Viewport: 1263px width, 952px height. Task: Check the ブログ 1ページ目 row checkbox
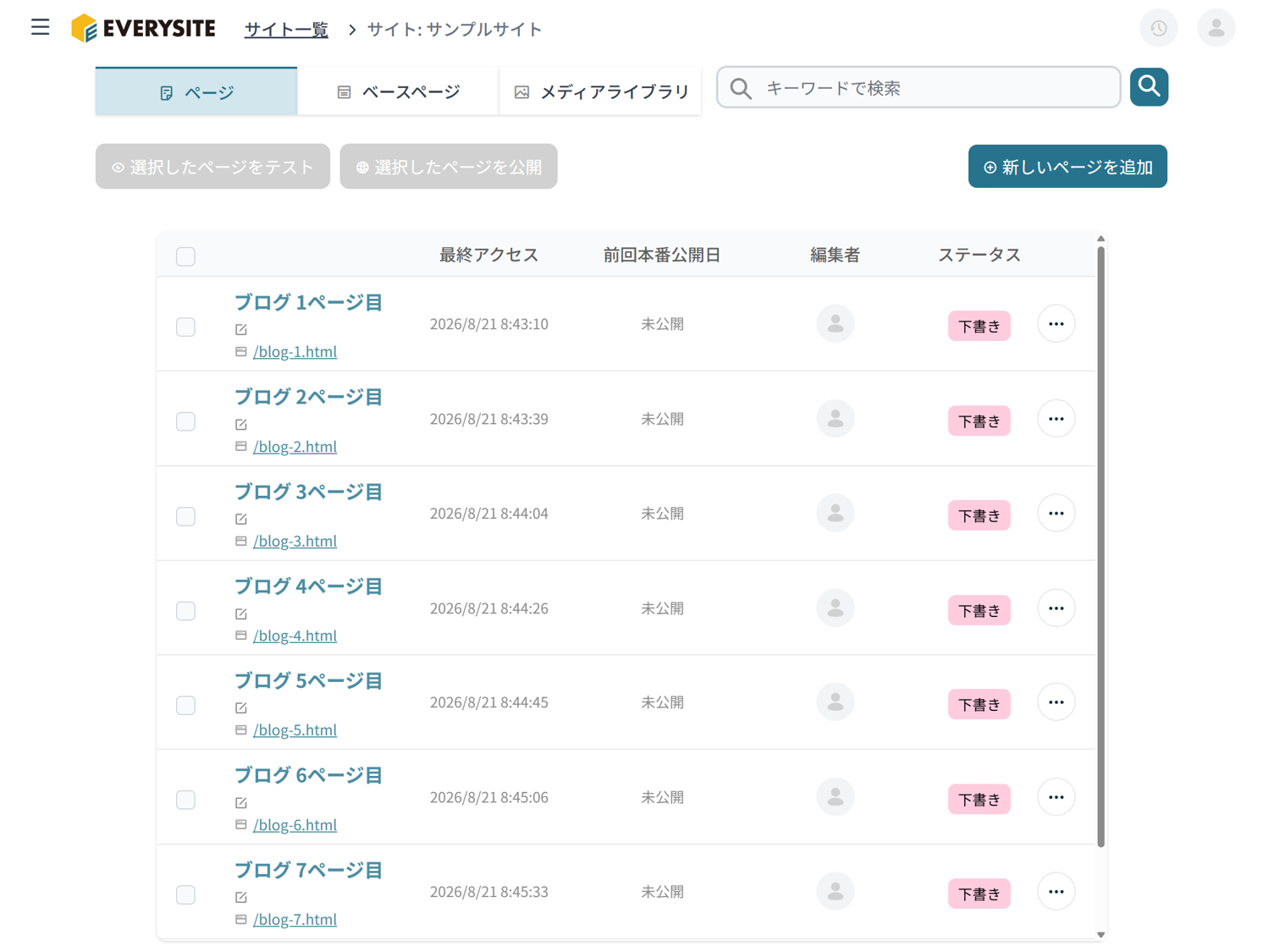pyautogui.click(x=185, y=327)
